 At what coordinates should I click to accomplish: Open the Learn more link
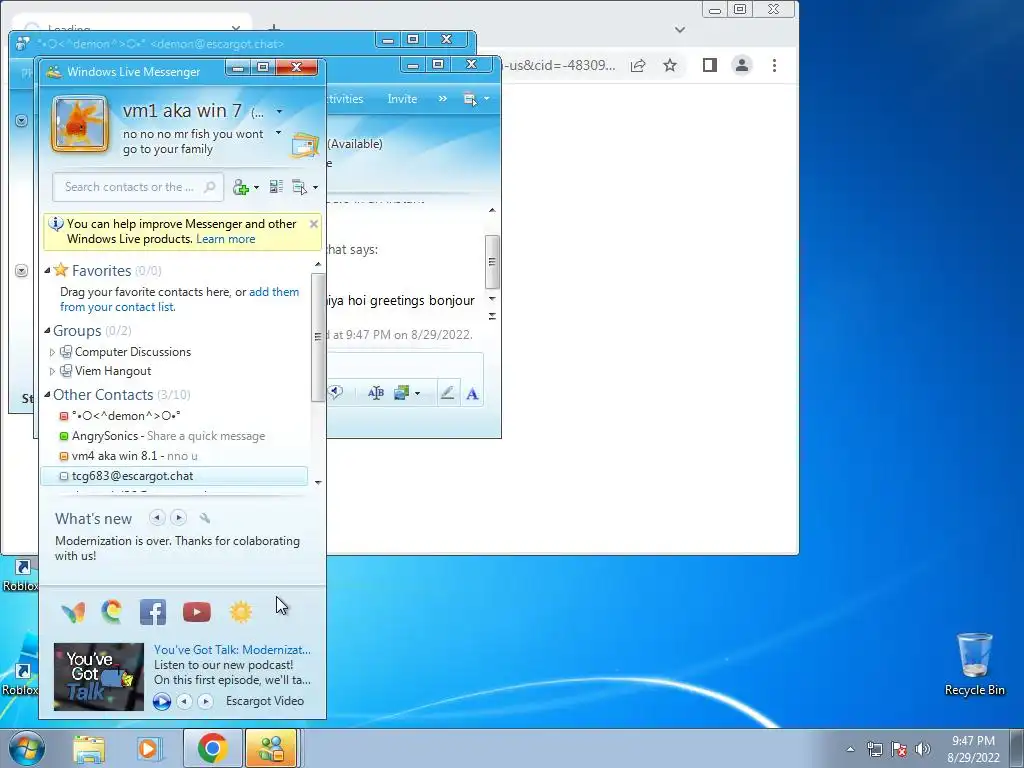click(225, 239)
